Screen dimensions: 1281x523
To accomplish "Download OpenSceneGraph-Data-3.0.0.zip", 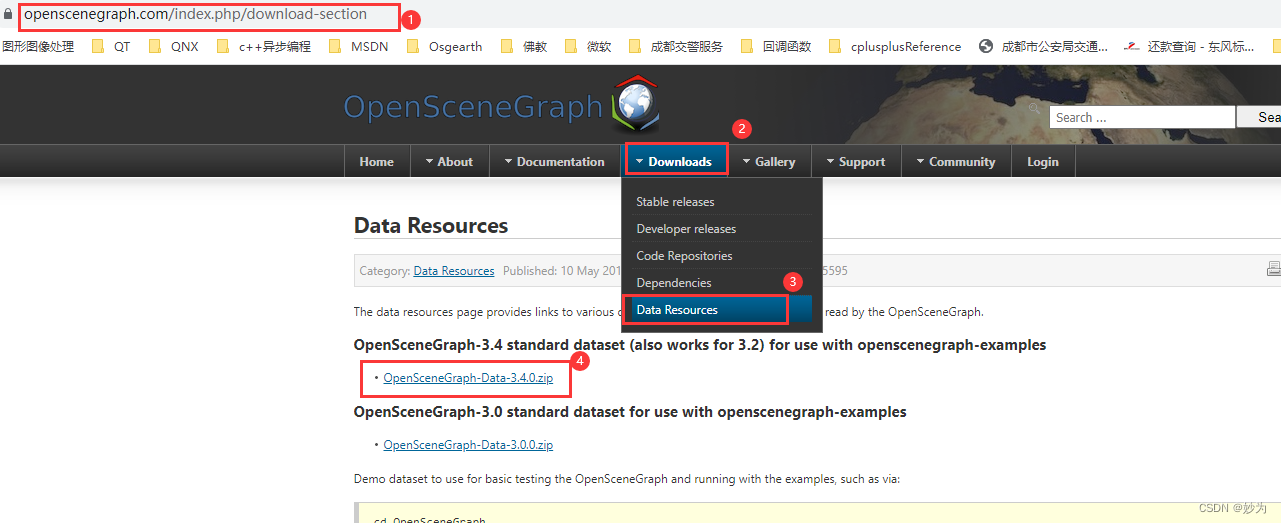I will [x=468, y=445].
